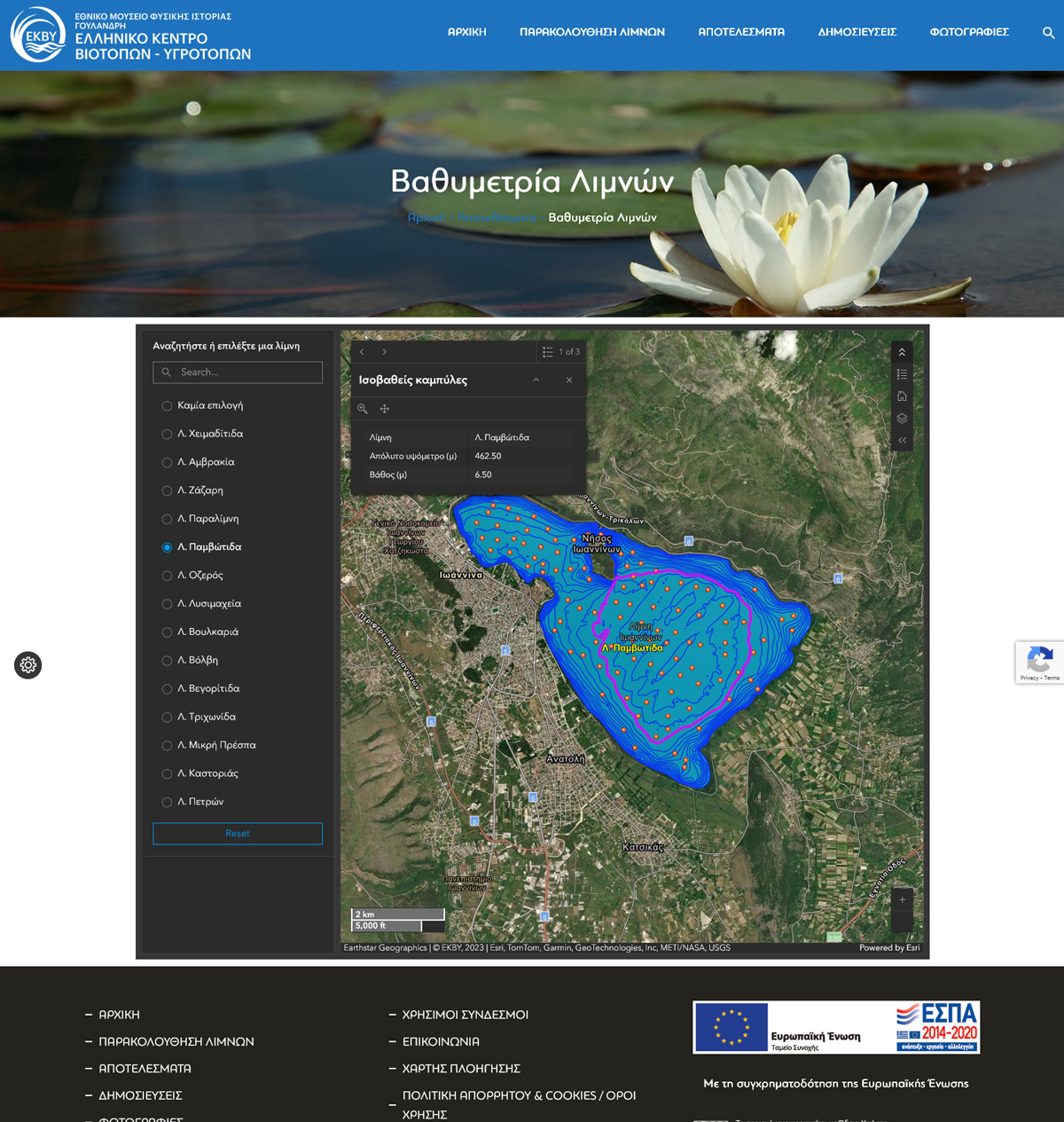The width and height of the screenshot is (1064, 1122).
Task: Open the map layers icon
Action: 902,419
